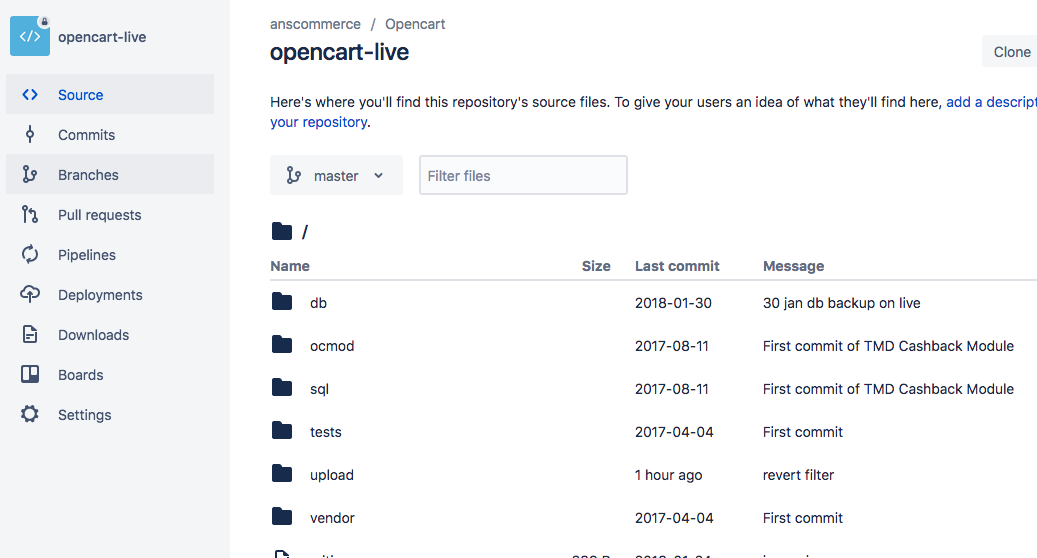The image size is (1037, 558).
Task: Click the Downloads file icon
Action: 30,335
